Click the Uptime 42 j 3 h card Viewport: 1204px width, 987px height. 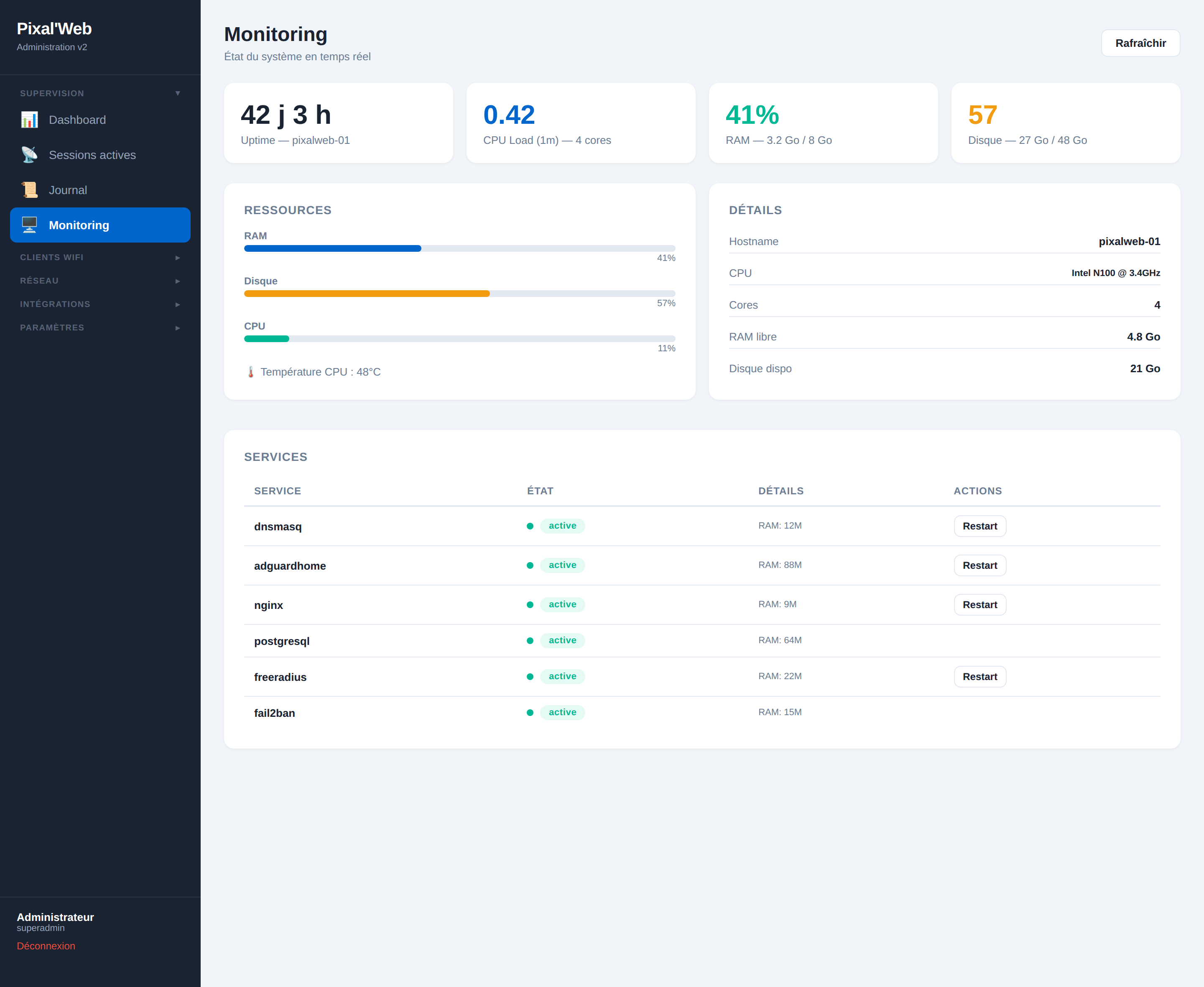339,123
